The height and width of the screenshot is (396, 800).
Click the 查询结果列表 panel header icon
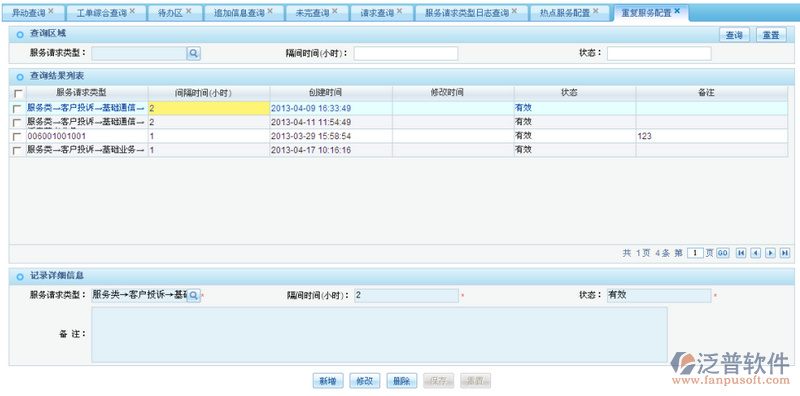click(x=20, y=77)
